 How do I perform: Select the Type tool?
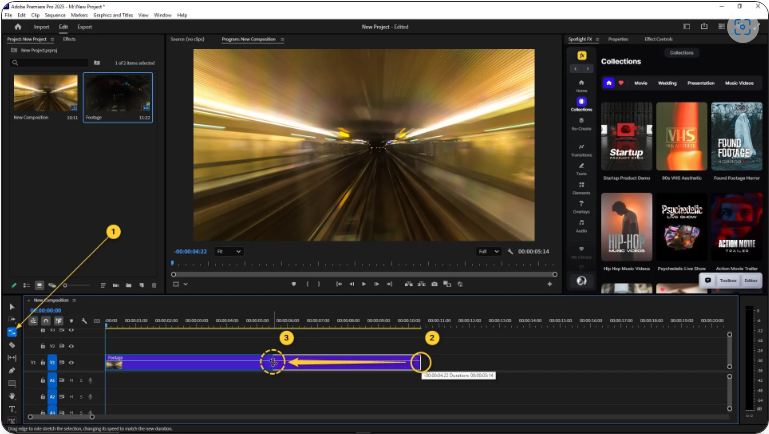12,409
